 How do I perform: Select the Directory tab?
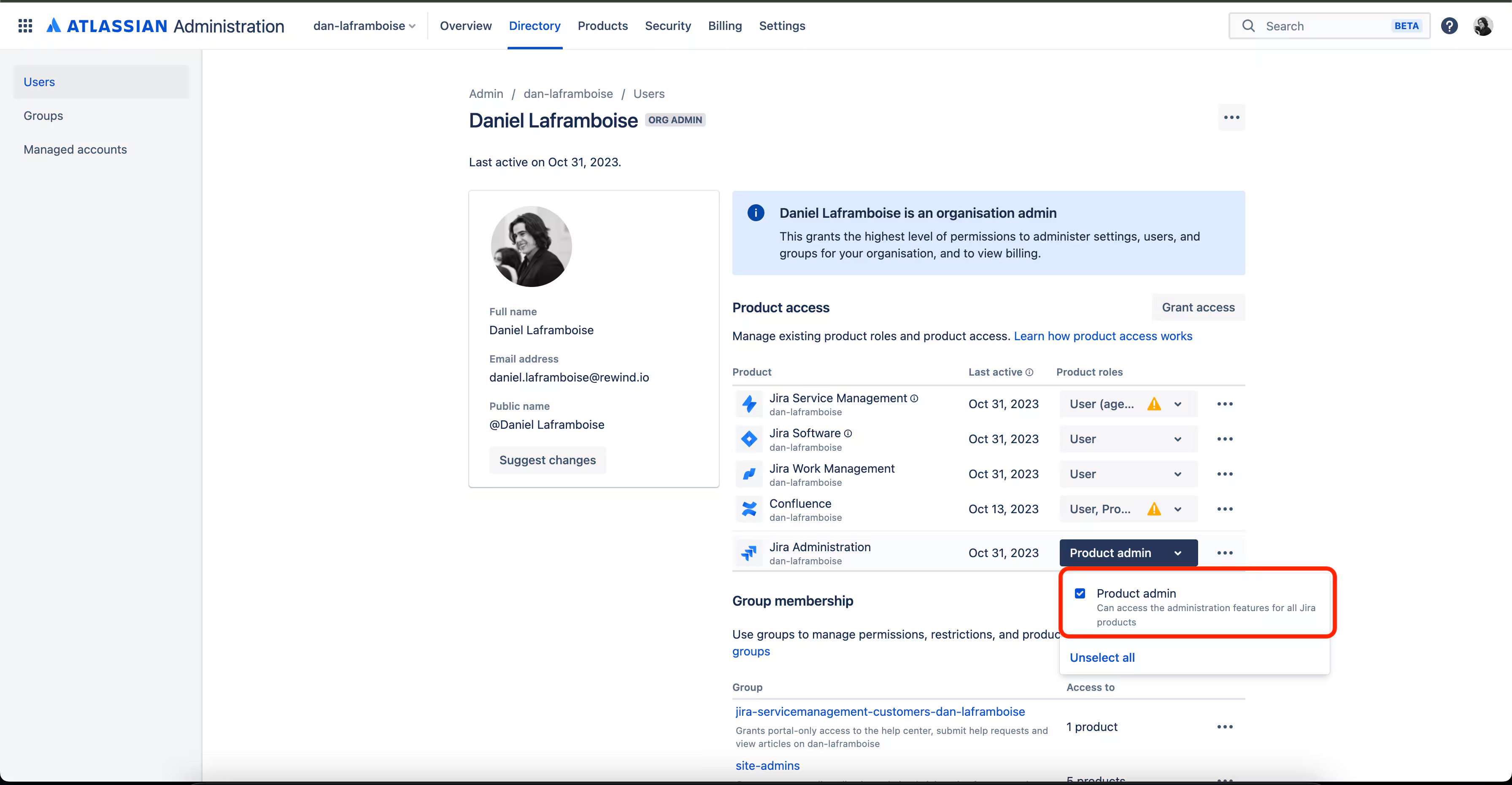pos(535,26)
